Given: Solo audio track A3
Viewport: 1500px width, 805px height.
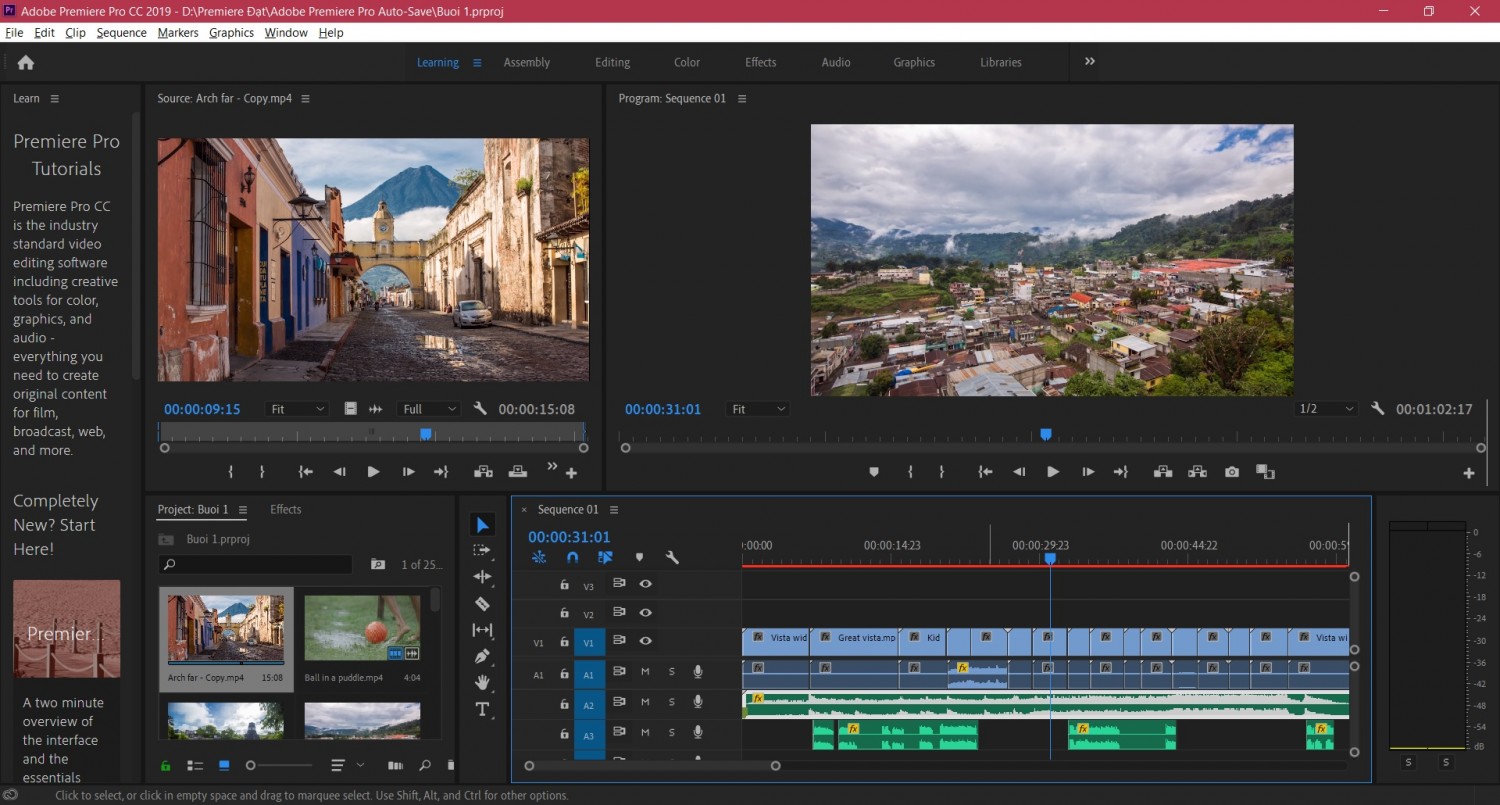Looking at the screenshot, I should click(x=672, y=733).
